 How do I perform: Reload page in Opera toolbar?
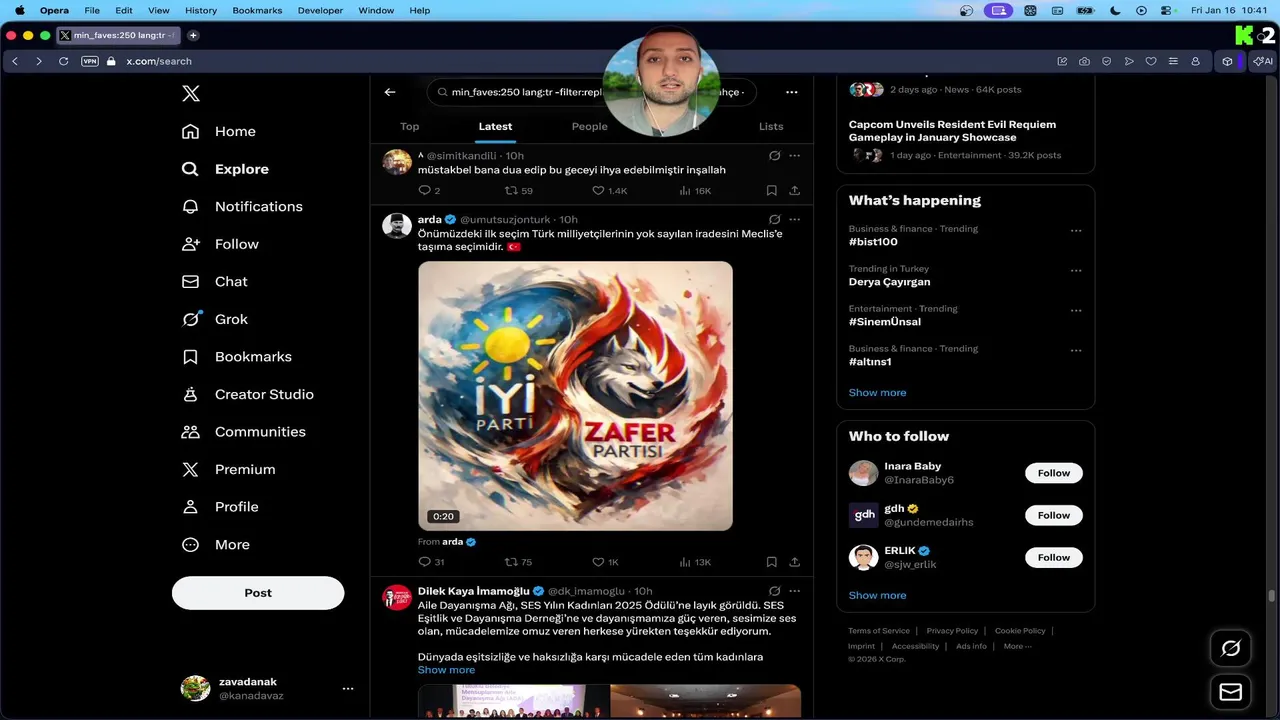[63, 61]
